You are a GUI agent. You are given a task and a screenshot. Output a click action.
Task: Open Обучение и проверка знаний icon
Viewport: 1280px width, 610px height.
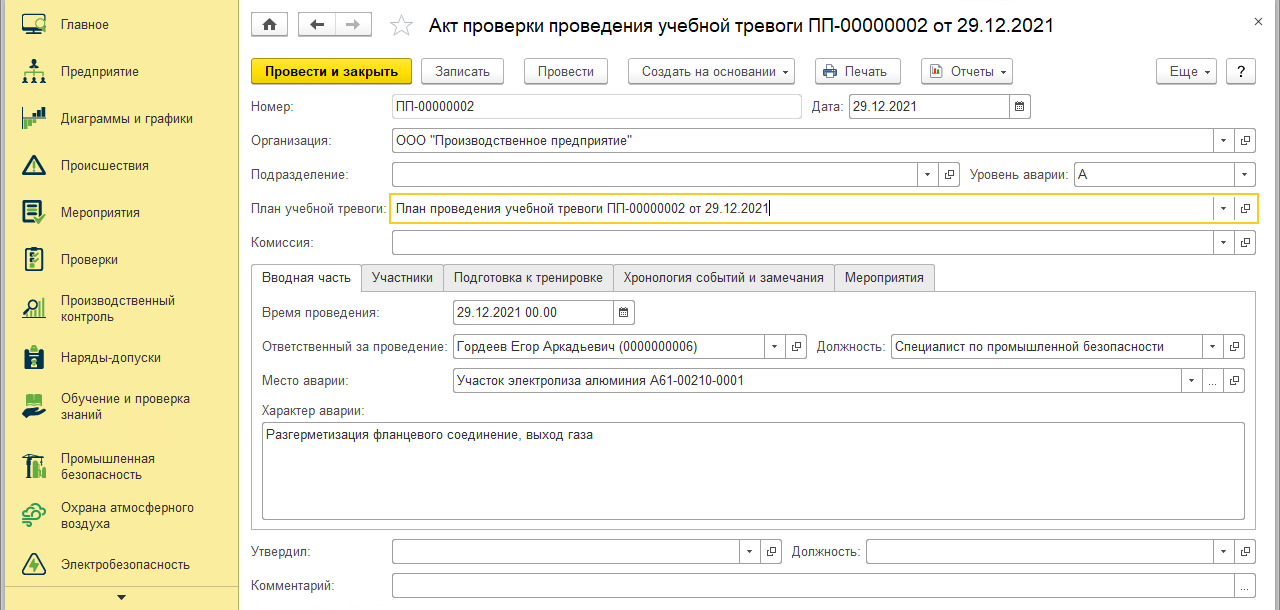[x=34, y=406]
